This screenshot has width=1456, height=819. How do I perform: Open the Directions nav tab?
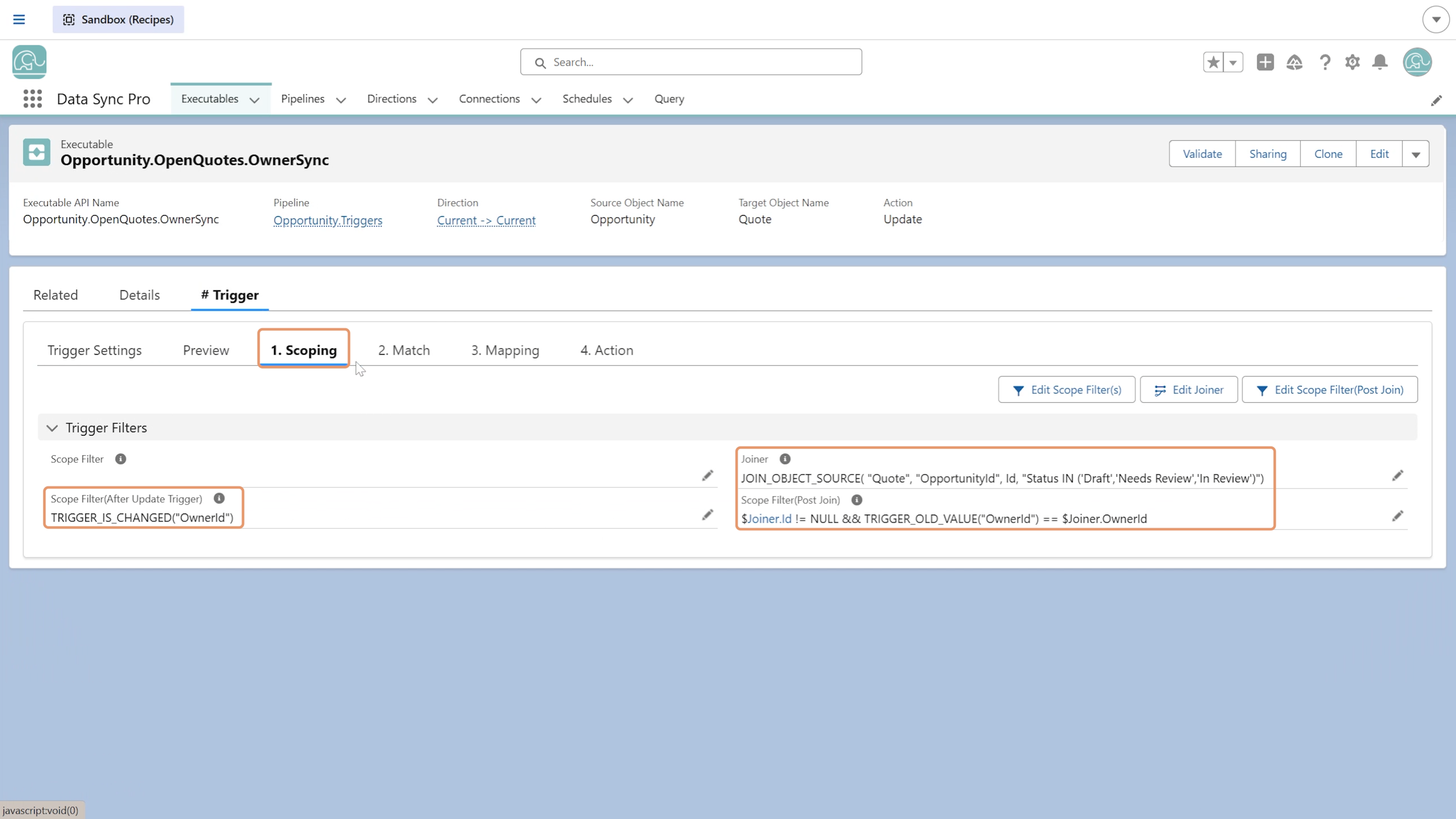coord(392,99)
